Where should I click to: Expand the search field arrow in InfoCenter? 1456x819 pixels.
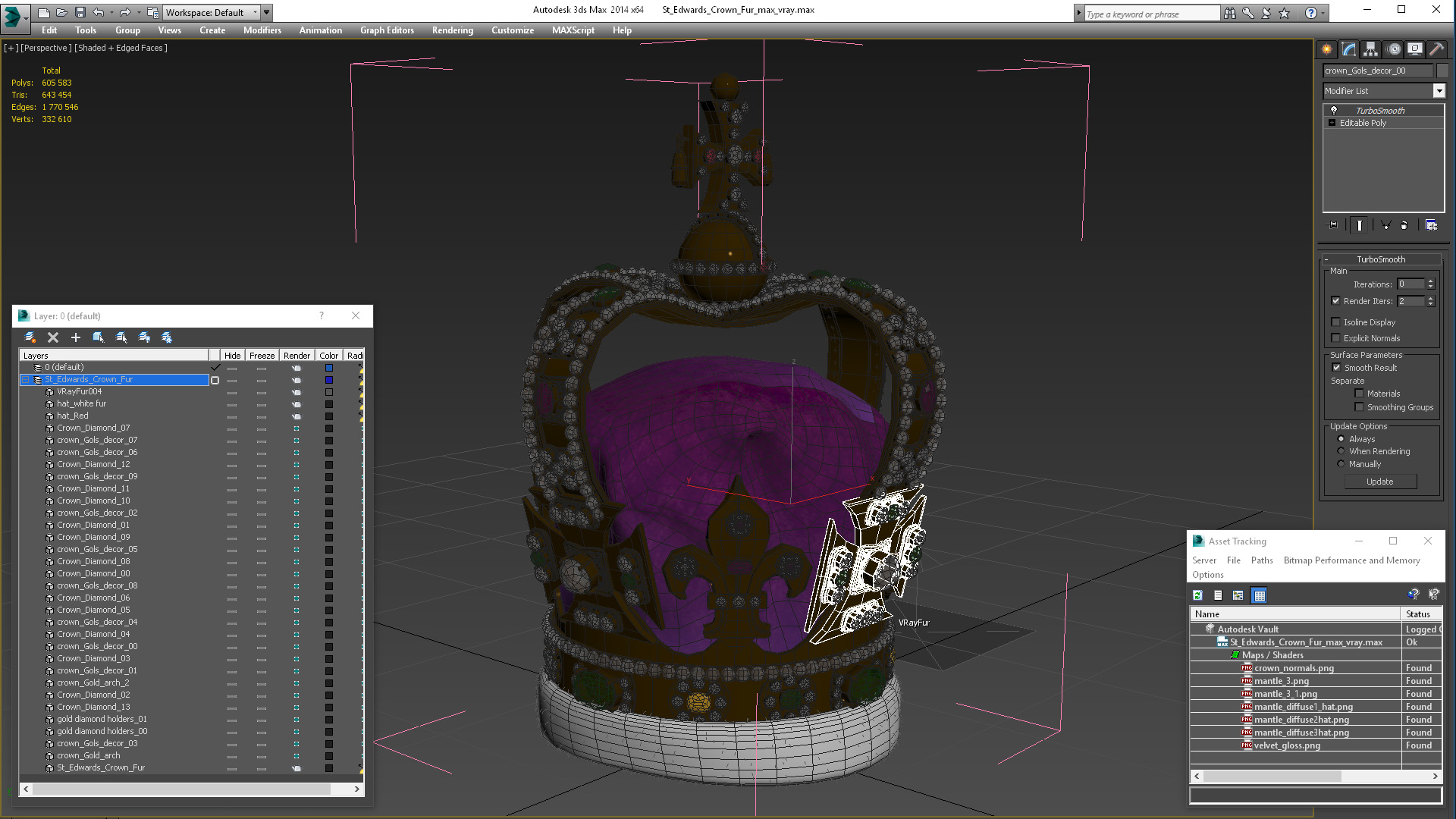[1079, 14]
